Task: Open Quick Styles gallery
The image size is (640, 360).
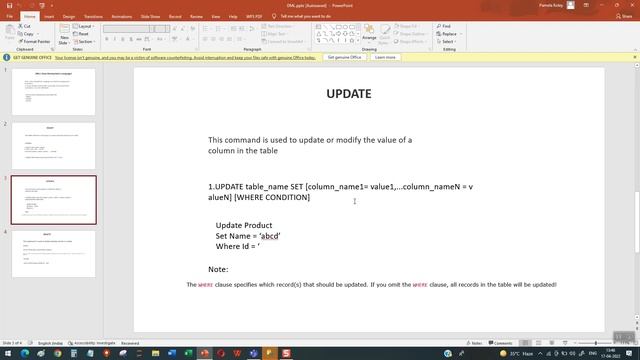Action: point(384,34)
